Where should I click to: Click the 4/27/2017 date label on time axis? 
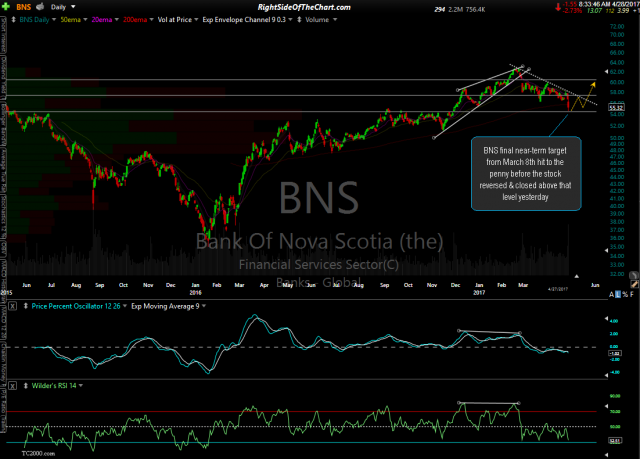tap(558, 289)
